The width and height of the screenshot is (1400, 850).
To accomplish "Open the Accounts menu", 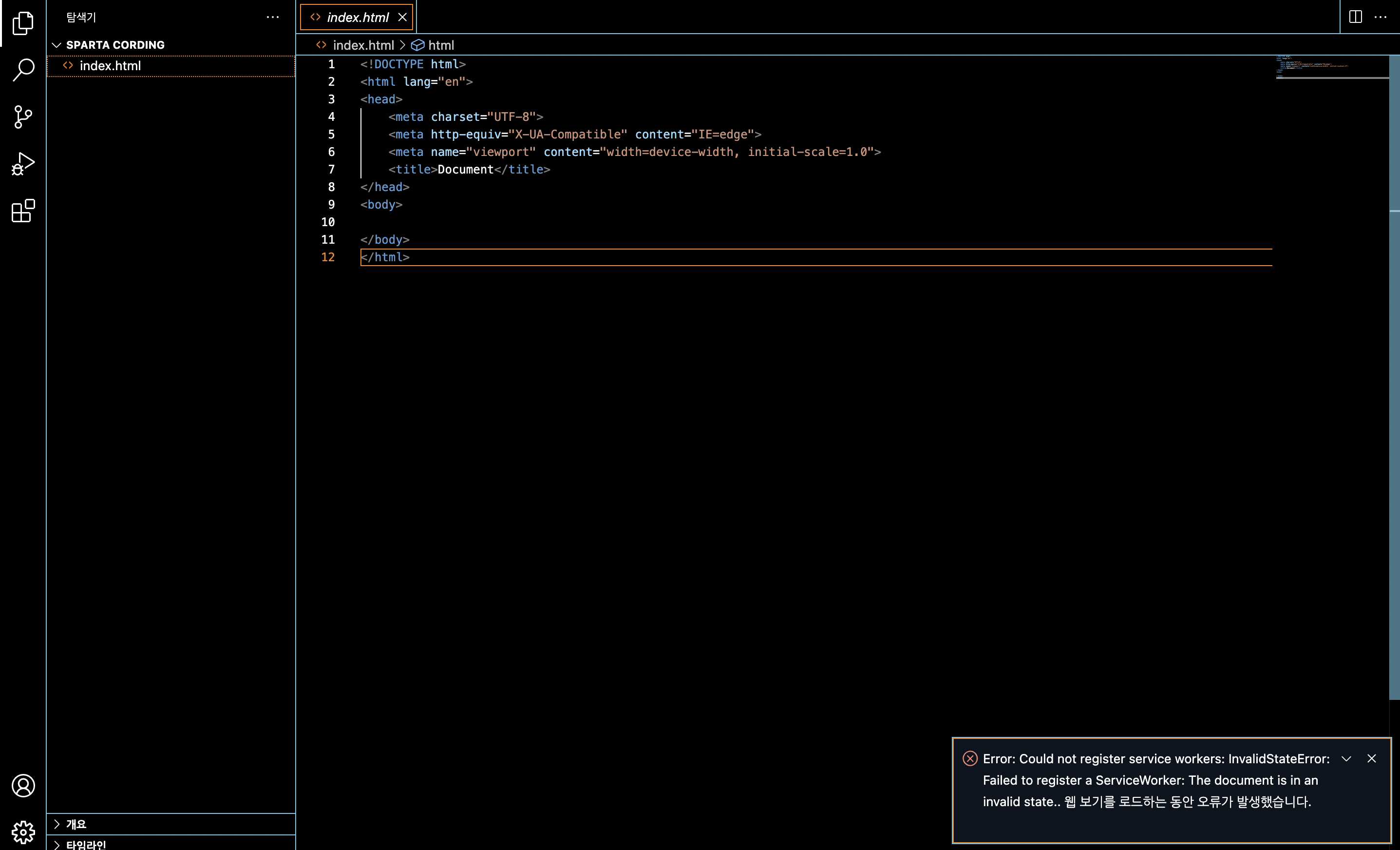I will (23, 785).
